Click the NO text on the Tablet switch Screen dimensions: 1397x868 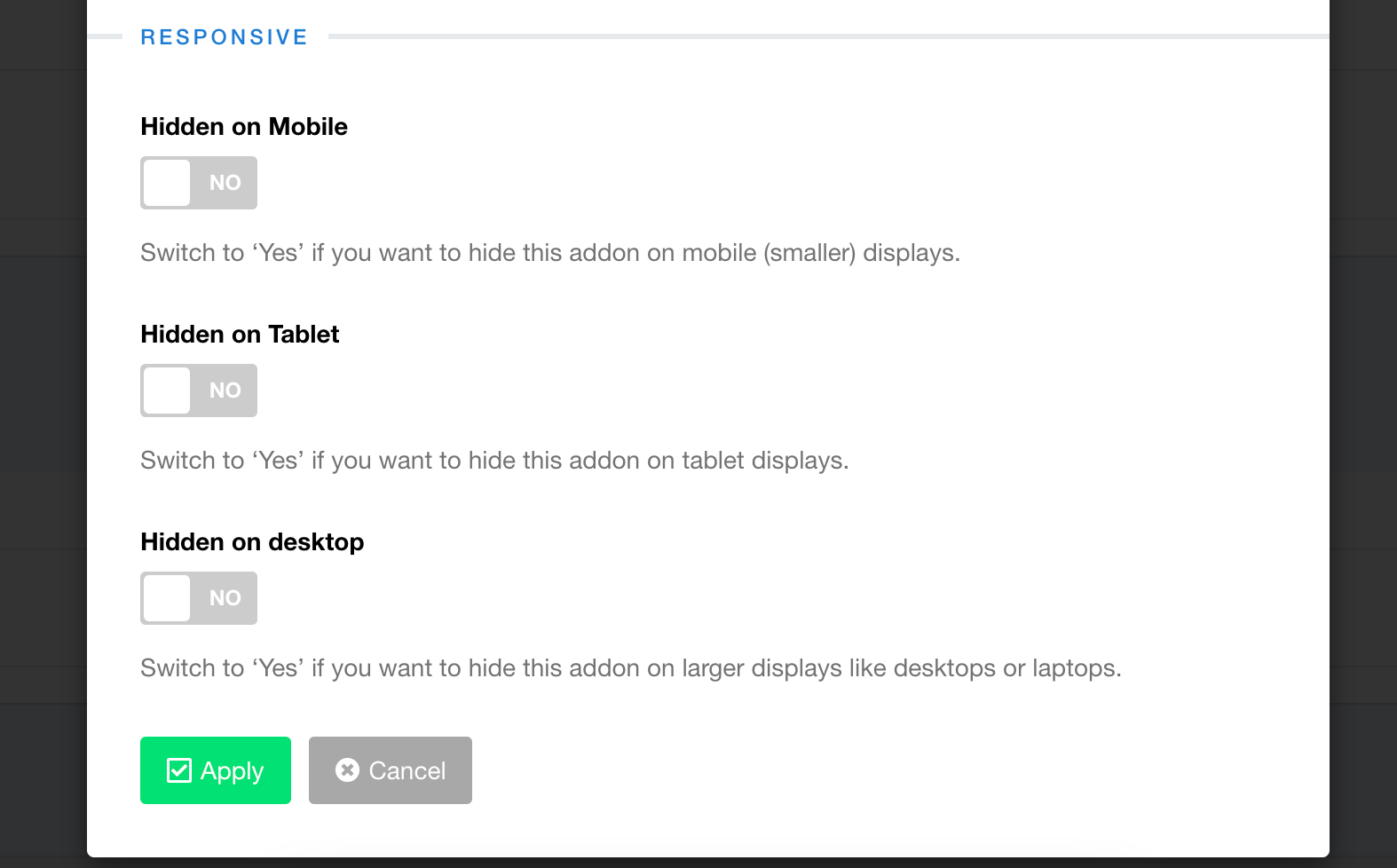[225, 391]
